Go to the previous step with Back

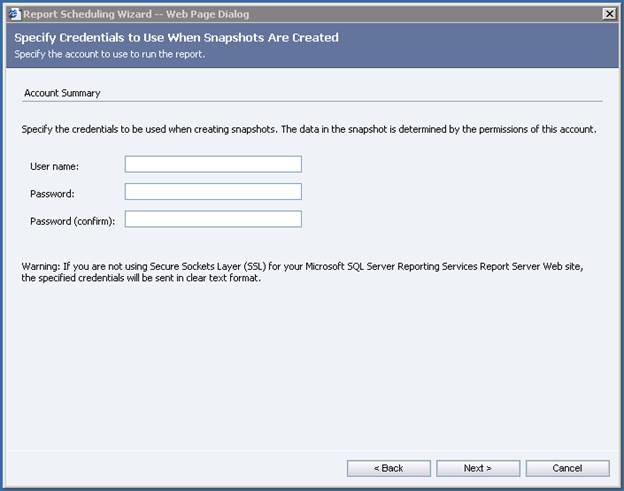coord(388,468)
